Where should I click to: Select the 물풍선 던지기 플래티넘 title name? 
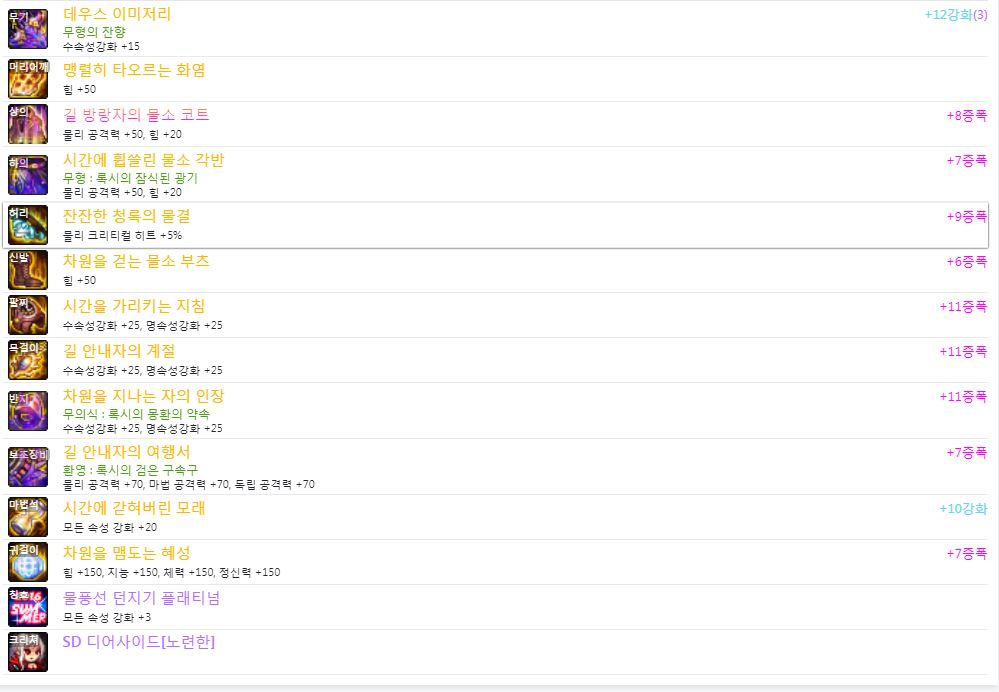[141, 598]
